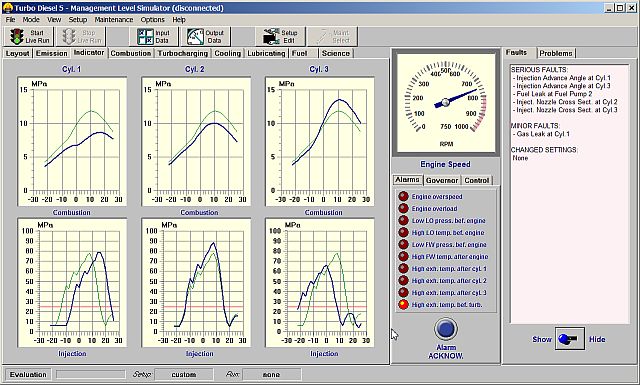Acknowledge alarms with the blue round button
Viewport: 640px width, 385px height.
pyautogui.click(x=446, y=329)
